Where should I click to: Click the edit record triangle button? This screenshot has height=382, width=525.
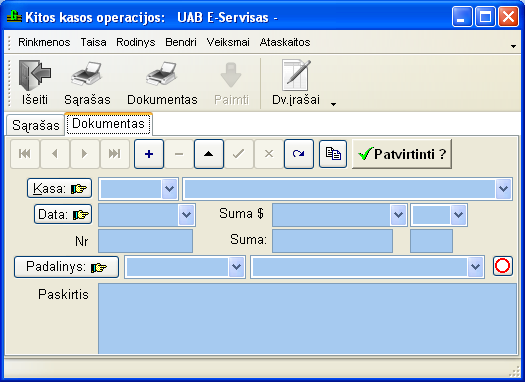click(209, 154)
